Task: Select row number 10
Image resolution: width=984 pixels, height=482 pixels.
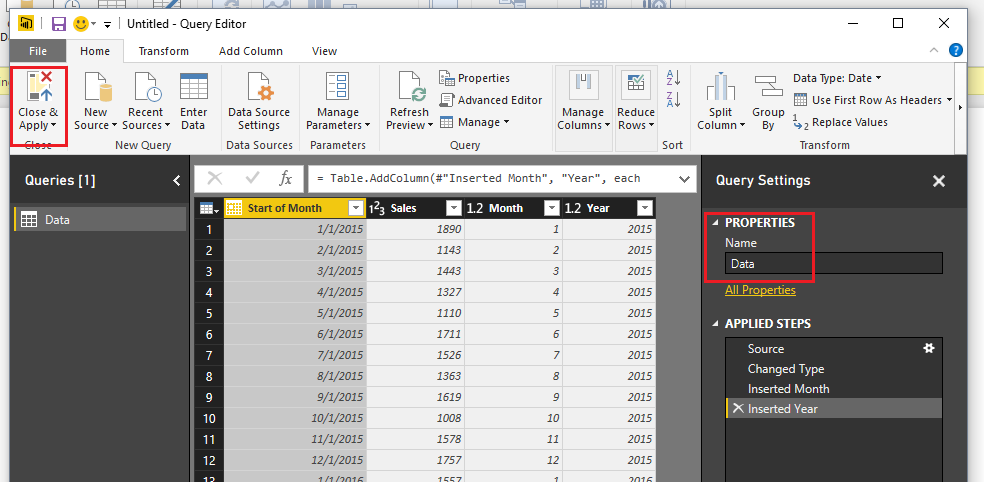Action: [209, 418]
